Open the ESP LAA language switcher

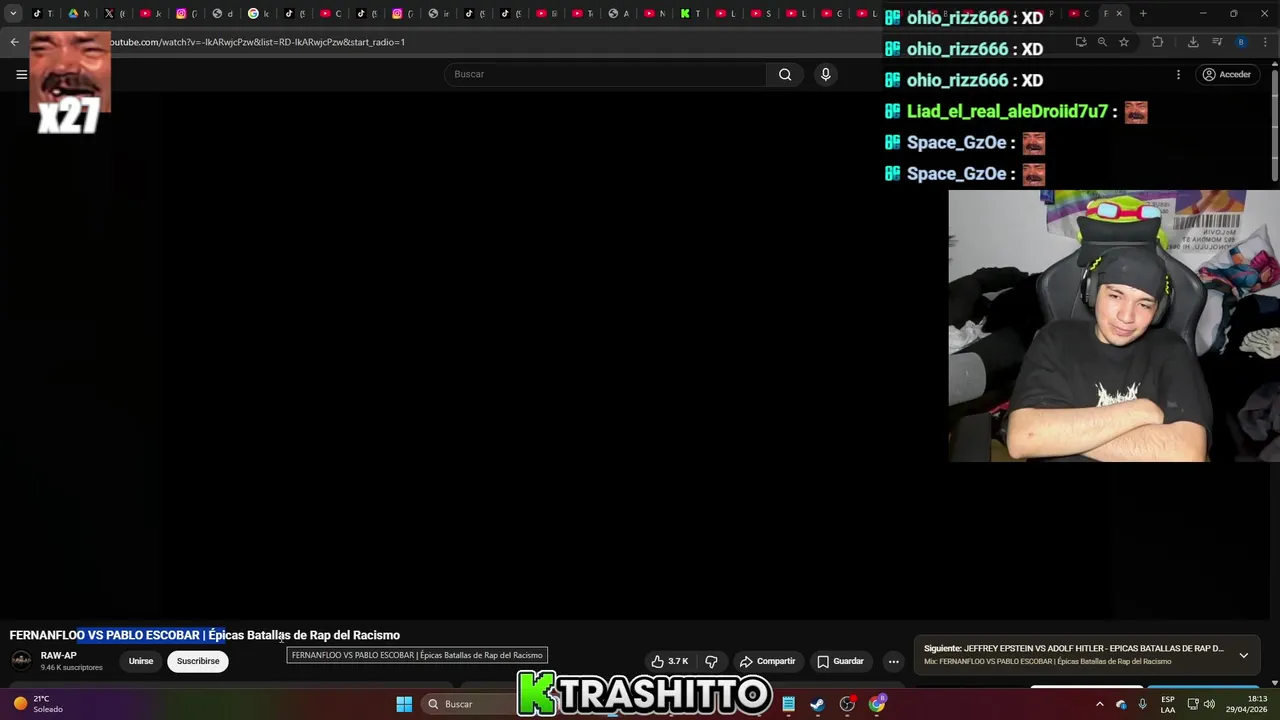pos(1168,704)
